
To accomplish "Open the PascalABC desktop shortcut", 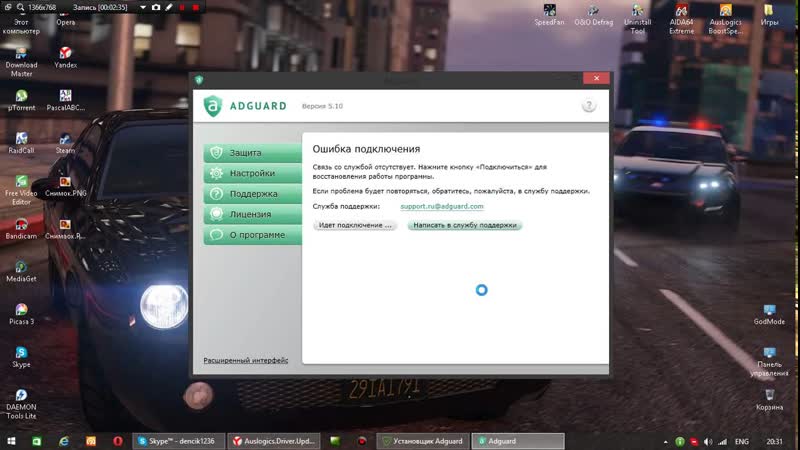I will pos(65,100).
